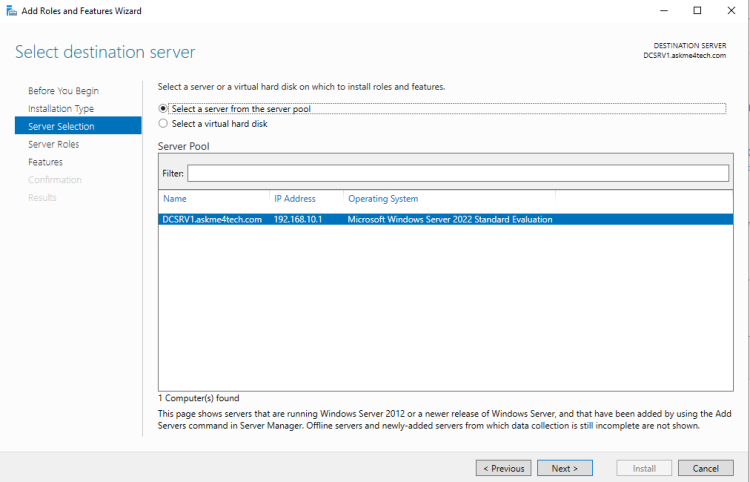The image size is (750, 482).
Task: Click the 192.168.10.1 IP address cell
Action: pos(298,219)
